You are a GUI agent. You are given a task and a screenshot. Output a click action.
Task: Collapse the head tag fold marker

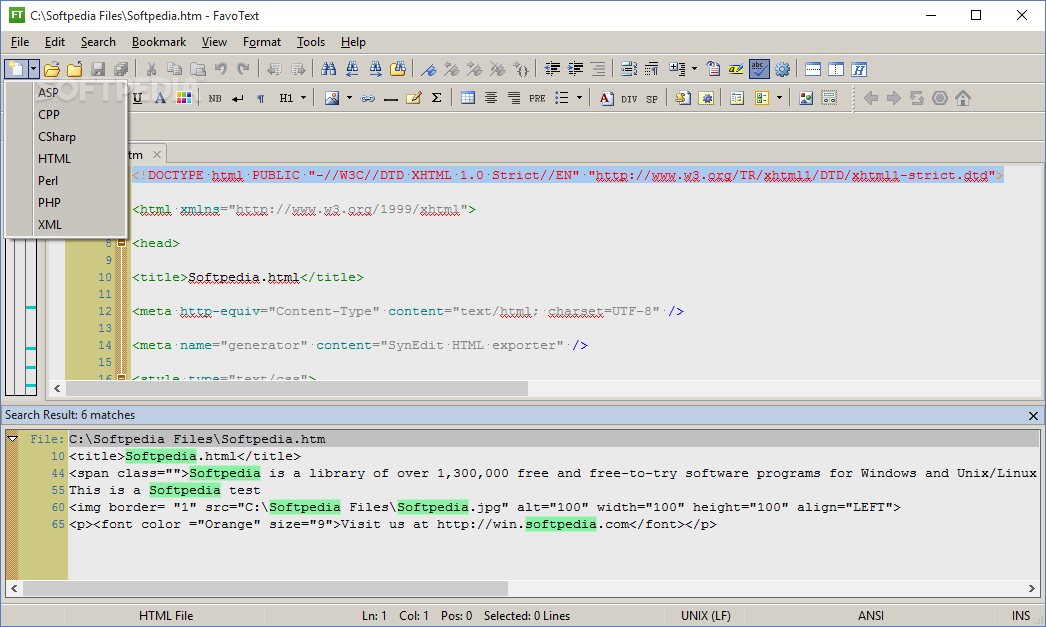121,243
